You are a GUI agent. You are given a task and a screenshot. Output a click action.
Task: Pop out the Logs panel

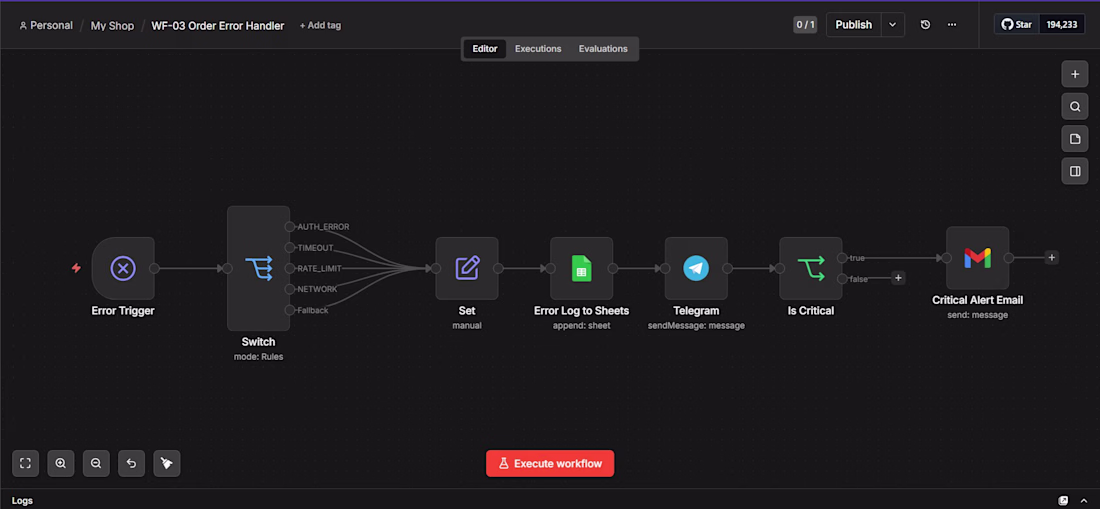[1064, 501]
